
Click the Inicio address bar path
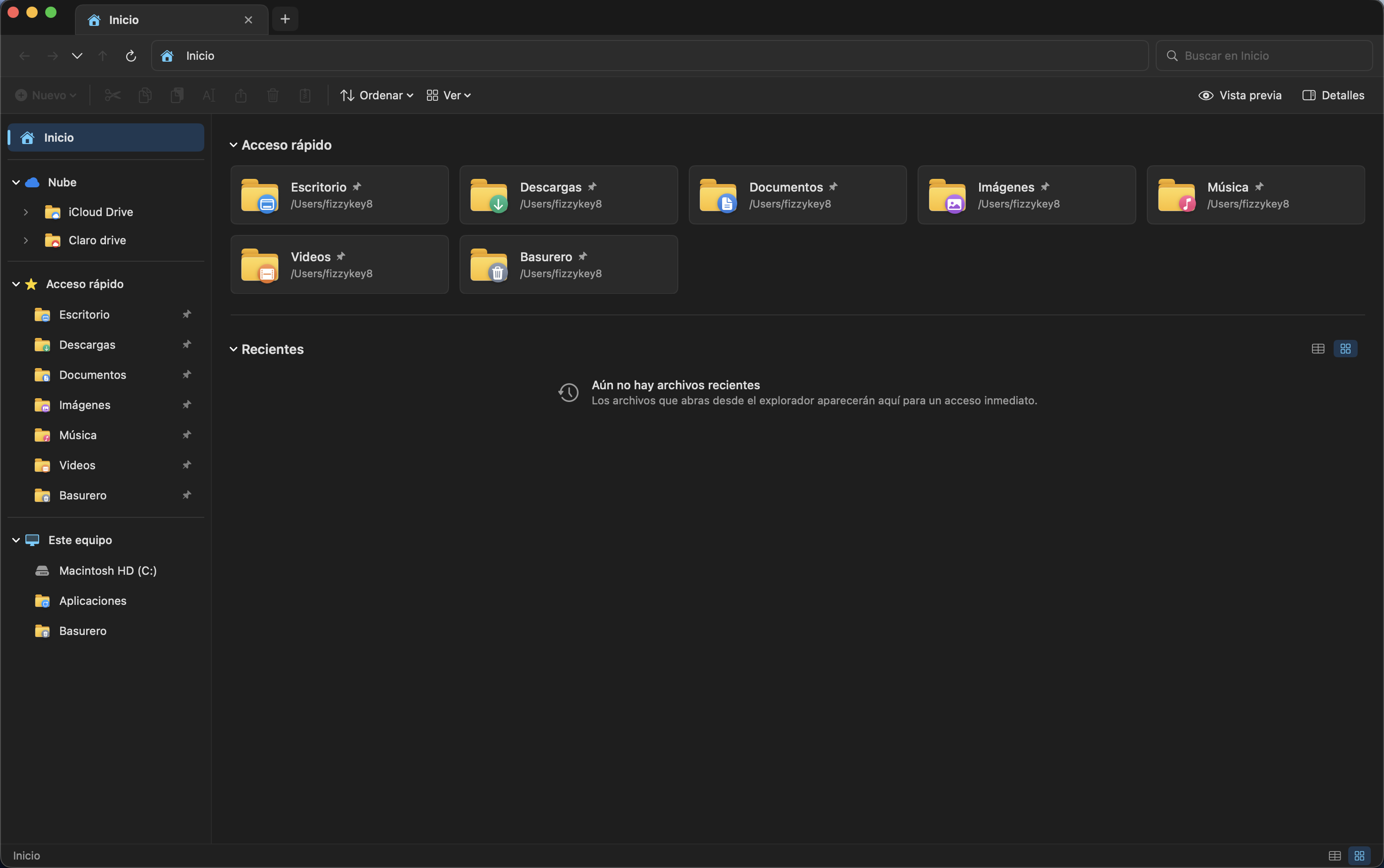649,56
